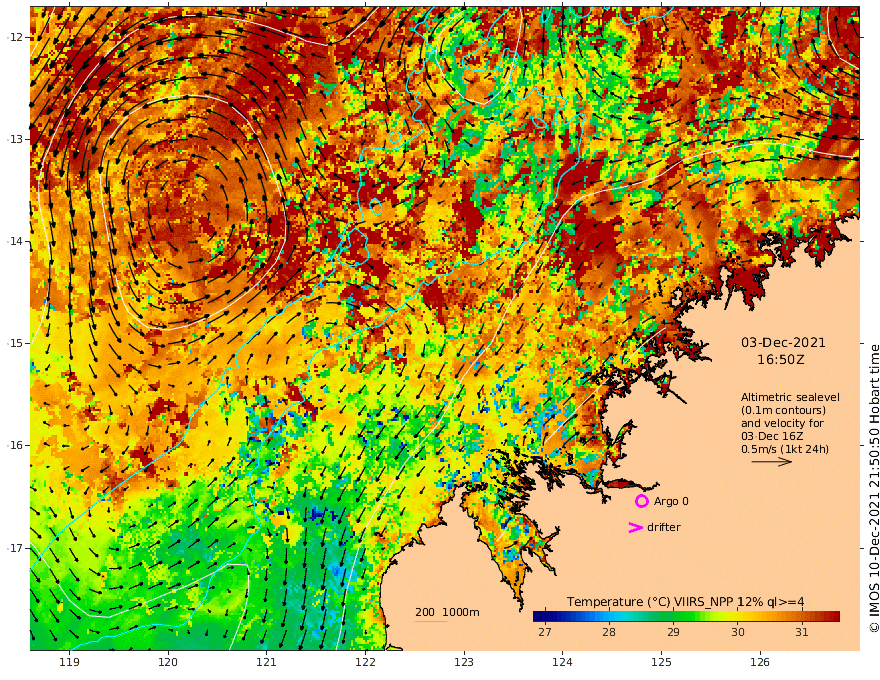This screenshot has width=880, height=680.
Task: Click the 'drifter' legend label
Action: pyautogui.click(x=663, y=527)
